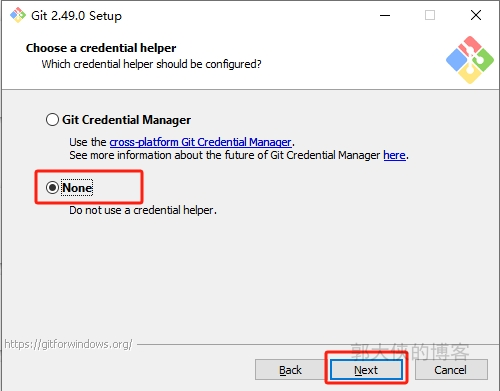The image size is (500, 391).
Task: Click the 'Choose a credential helper' heading
Action: 101,48
